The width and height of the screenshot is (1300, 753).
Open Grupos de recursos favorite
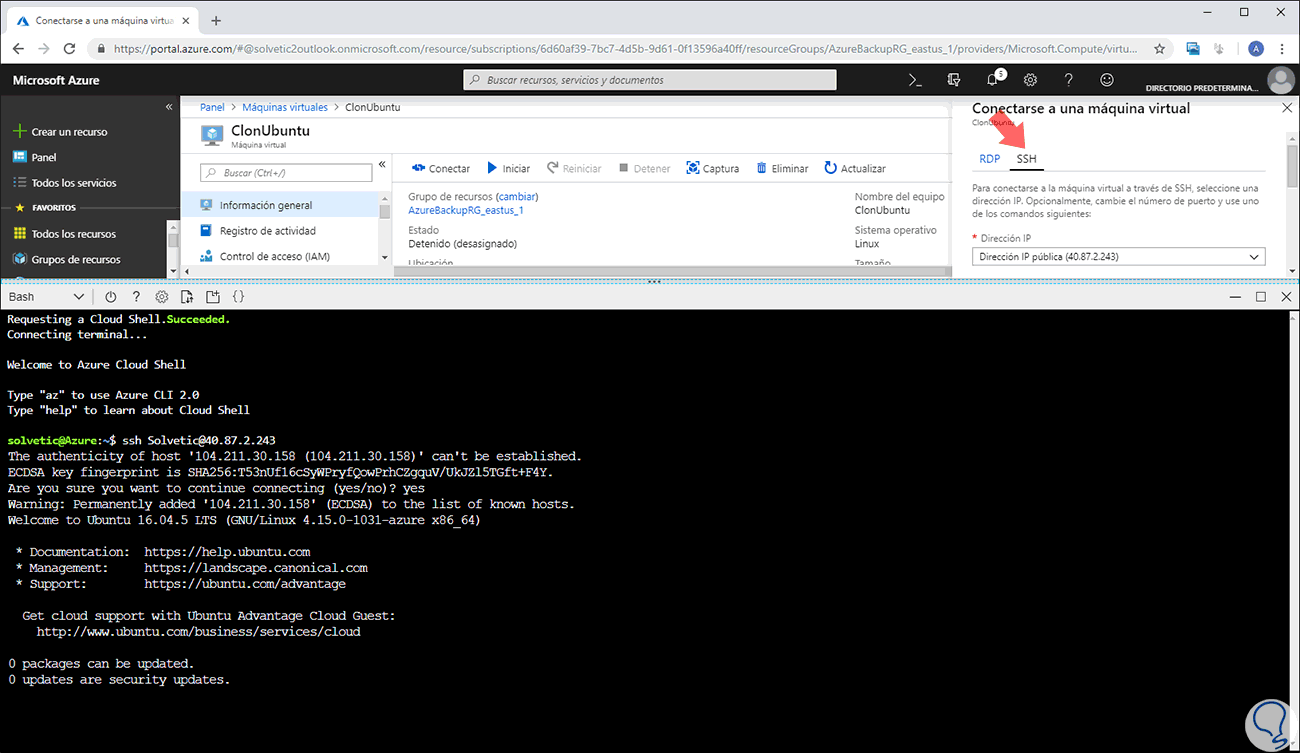[x=67, y=259]
